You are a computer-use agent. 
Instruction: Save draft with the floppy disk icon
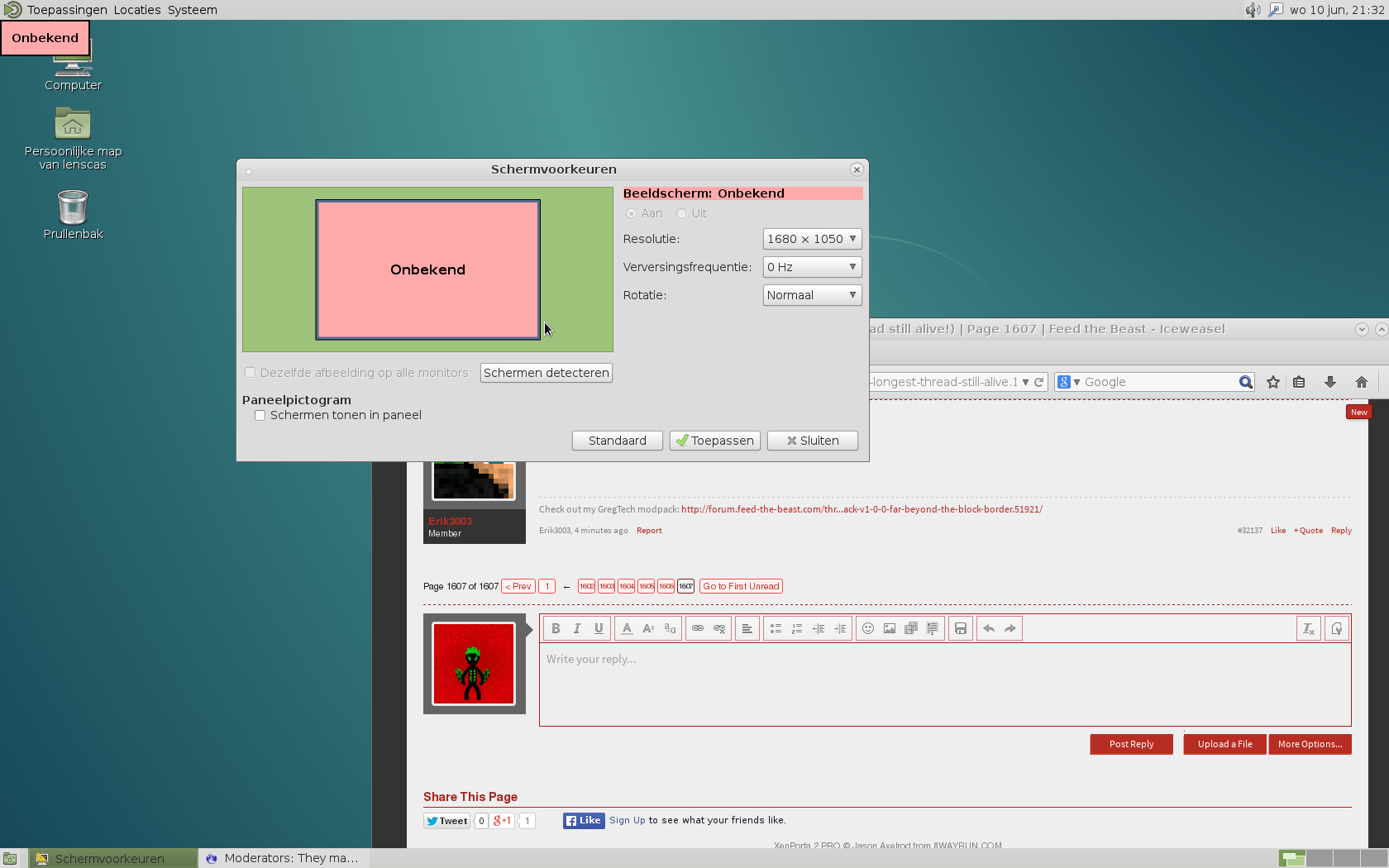click(961, 628)
